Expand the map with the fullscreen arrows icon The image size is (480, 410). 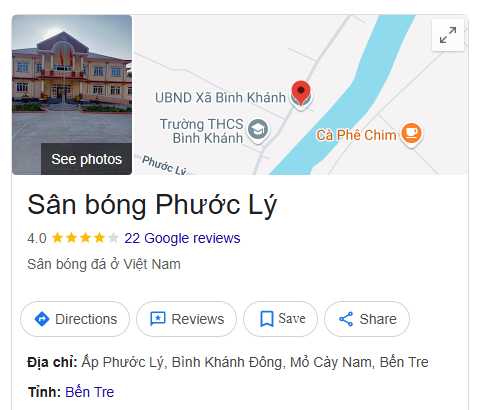pyautogui.click(x=448, y=35)
